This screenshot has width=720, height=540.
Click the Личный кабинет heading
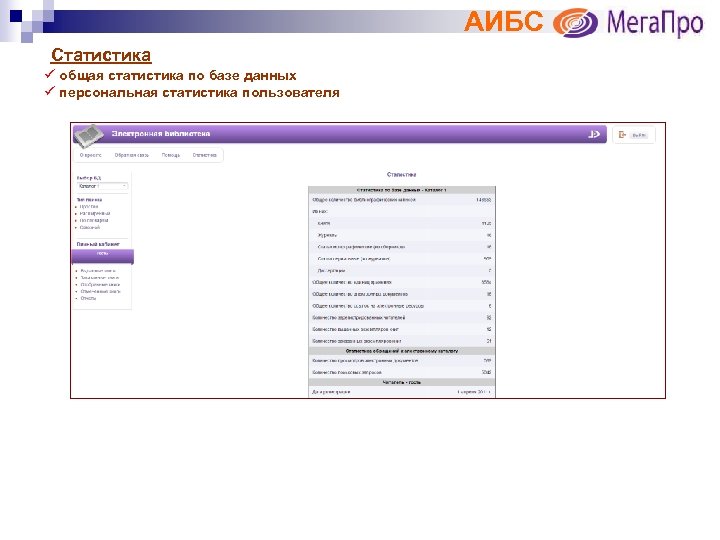[98, 244]
